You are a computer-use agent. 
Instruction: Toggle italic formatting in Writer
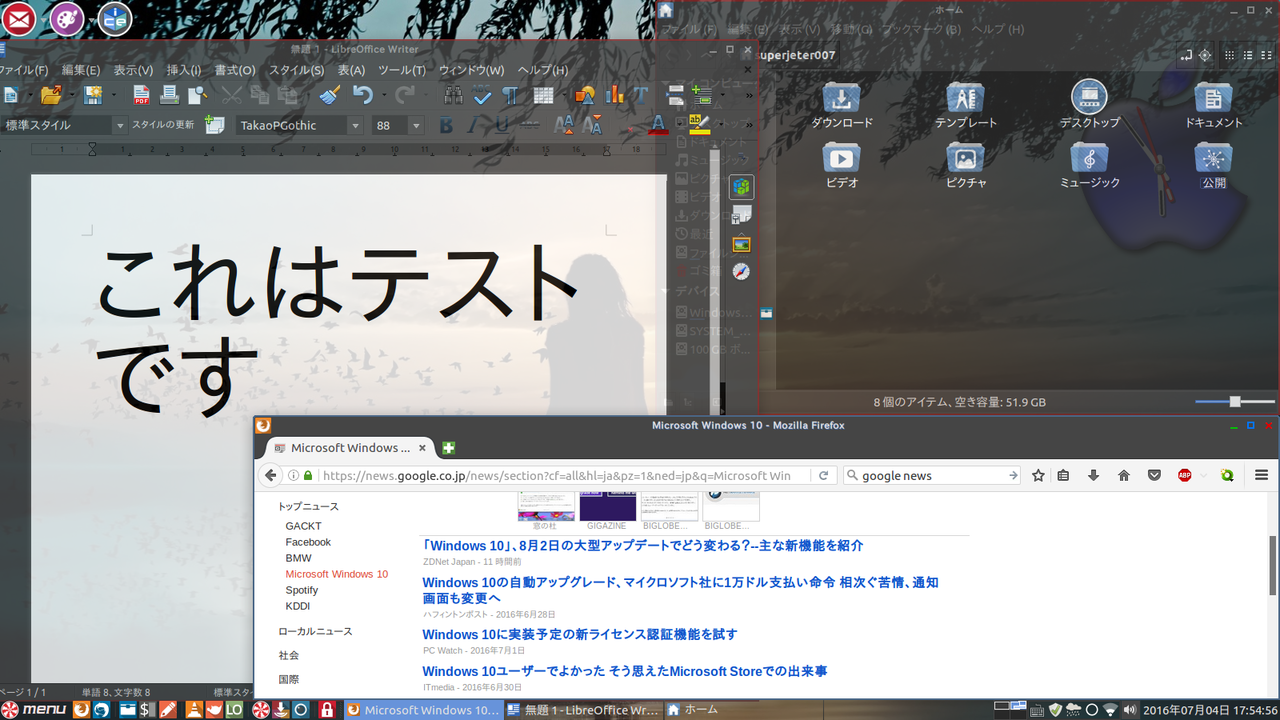pos(473,125)
